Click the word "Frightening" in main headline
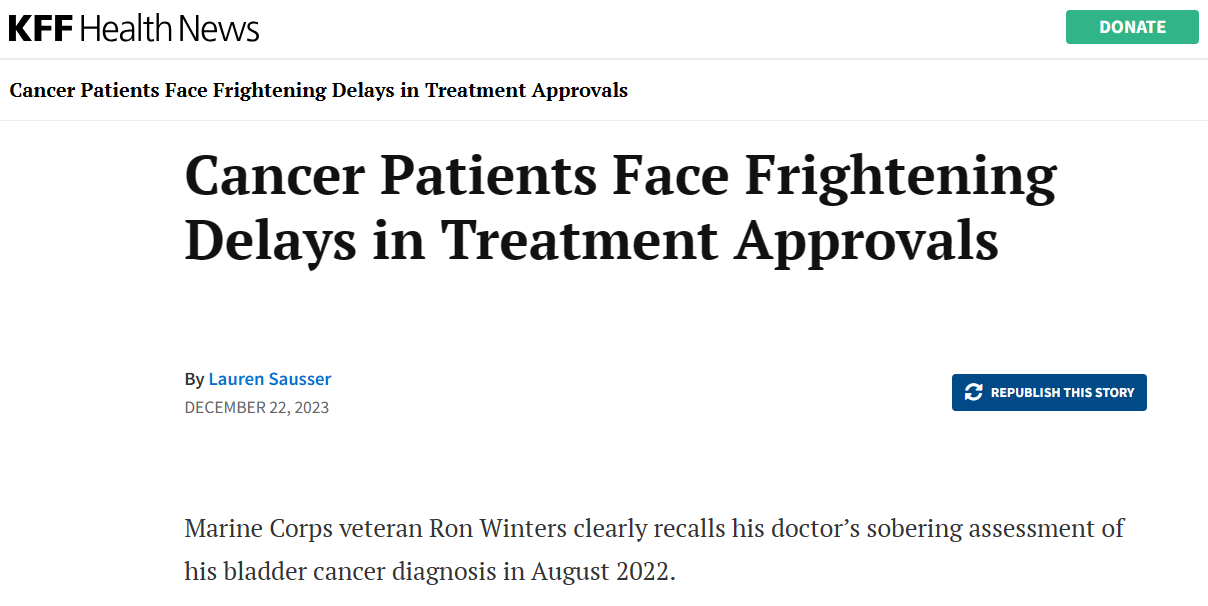1208x606 pixels. [x=901, y=175]
